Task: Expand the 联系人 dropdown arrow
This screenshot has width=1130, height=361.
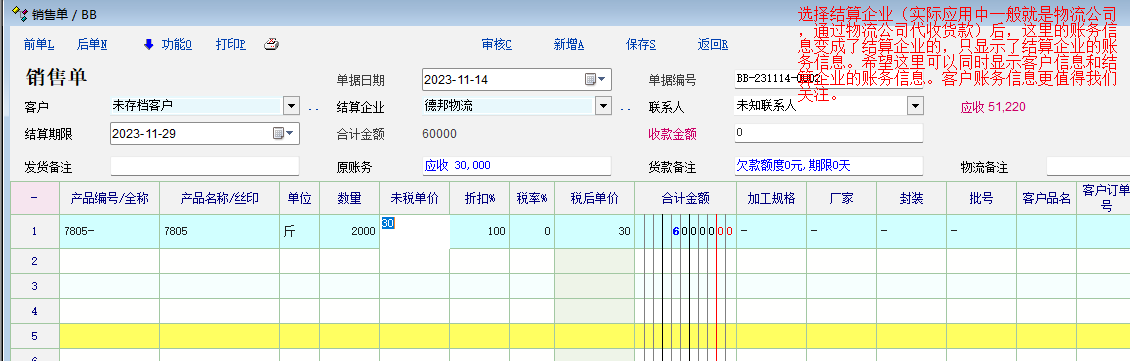Action: pyautogui.click(x=915, y=106)
